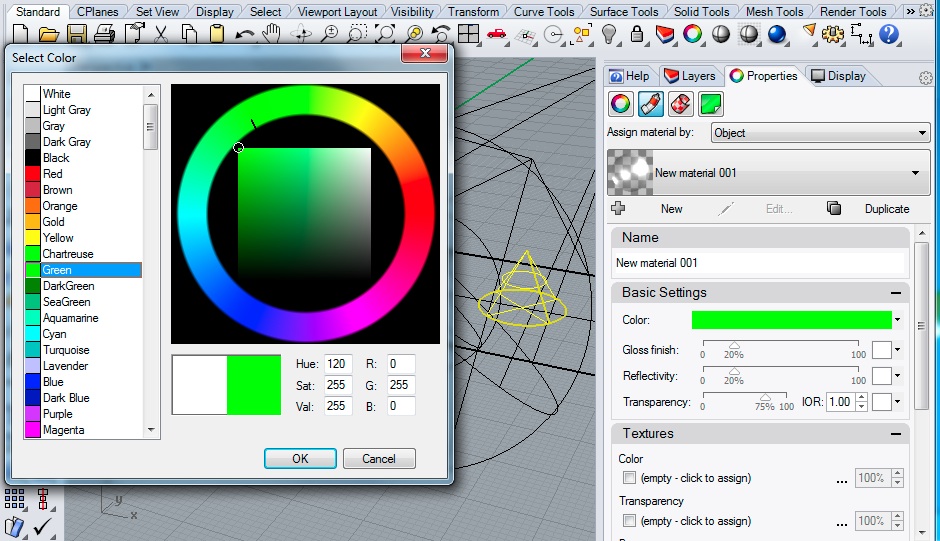Click the Transparency slider handle at 75%
The image size is (940, 541).
pos(765,398)
